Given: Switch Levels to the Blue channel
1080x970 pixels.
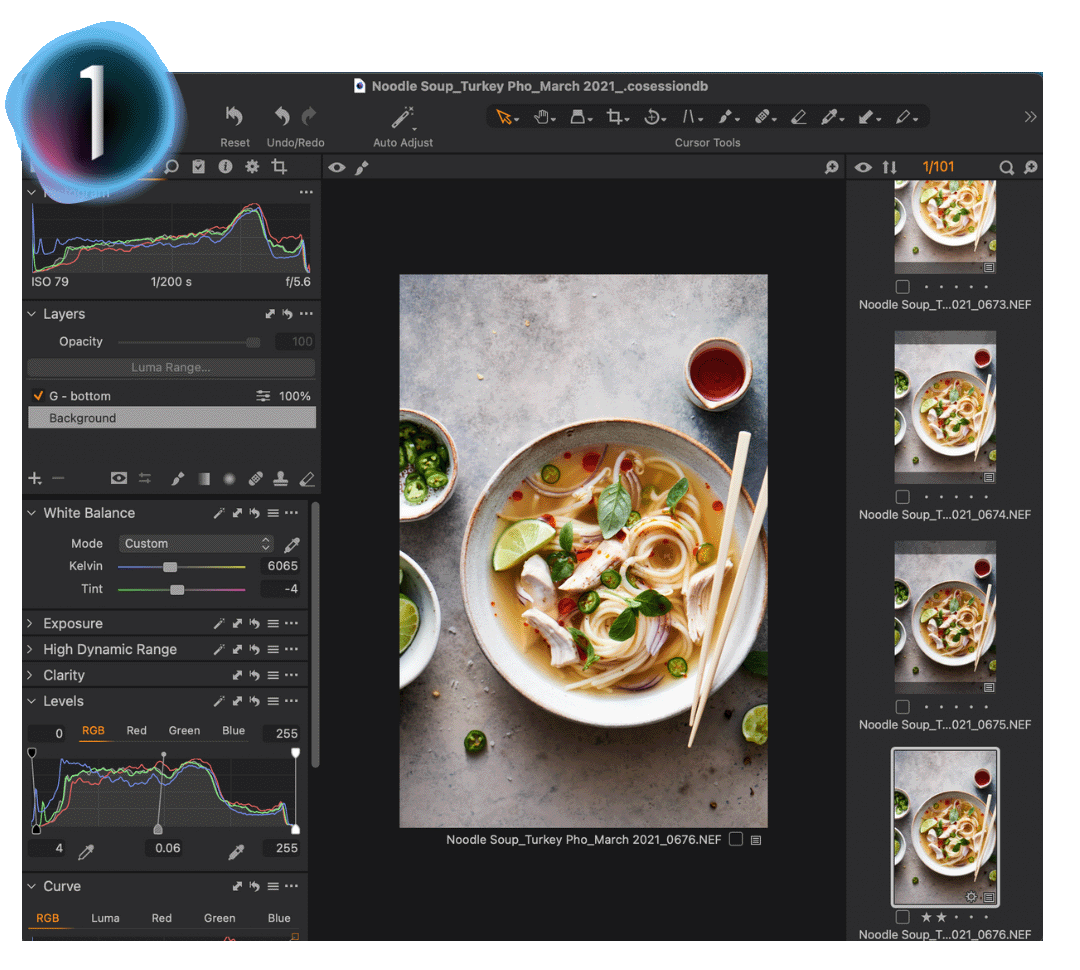Looking at the screenshot, I should point(233,731).
